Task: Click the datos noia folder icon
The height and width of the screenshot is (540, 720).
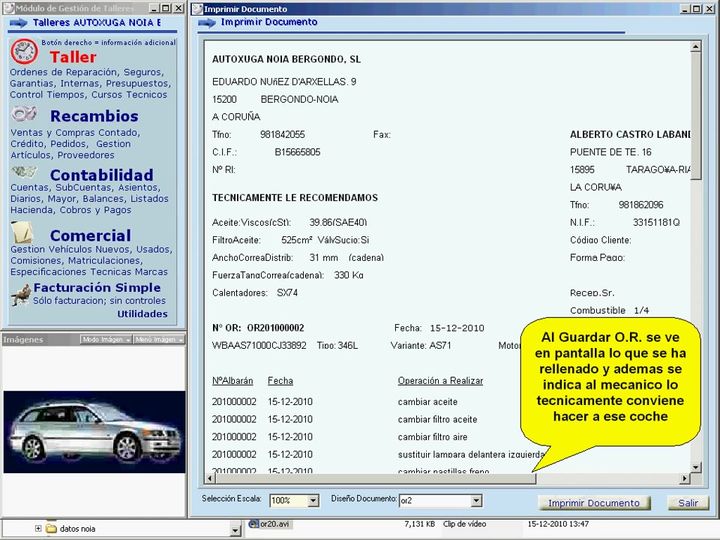Action: pyautogui.click(x=51, y=529)
